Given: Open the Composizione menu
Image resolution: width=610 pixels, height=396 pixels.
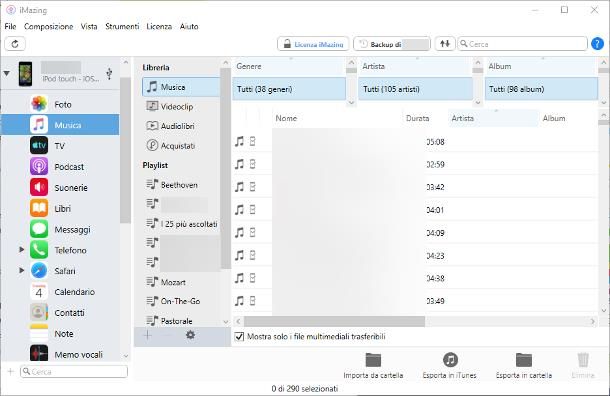Looking at the screenshot, I should 49,26.
